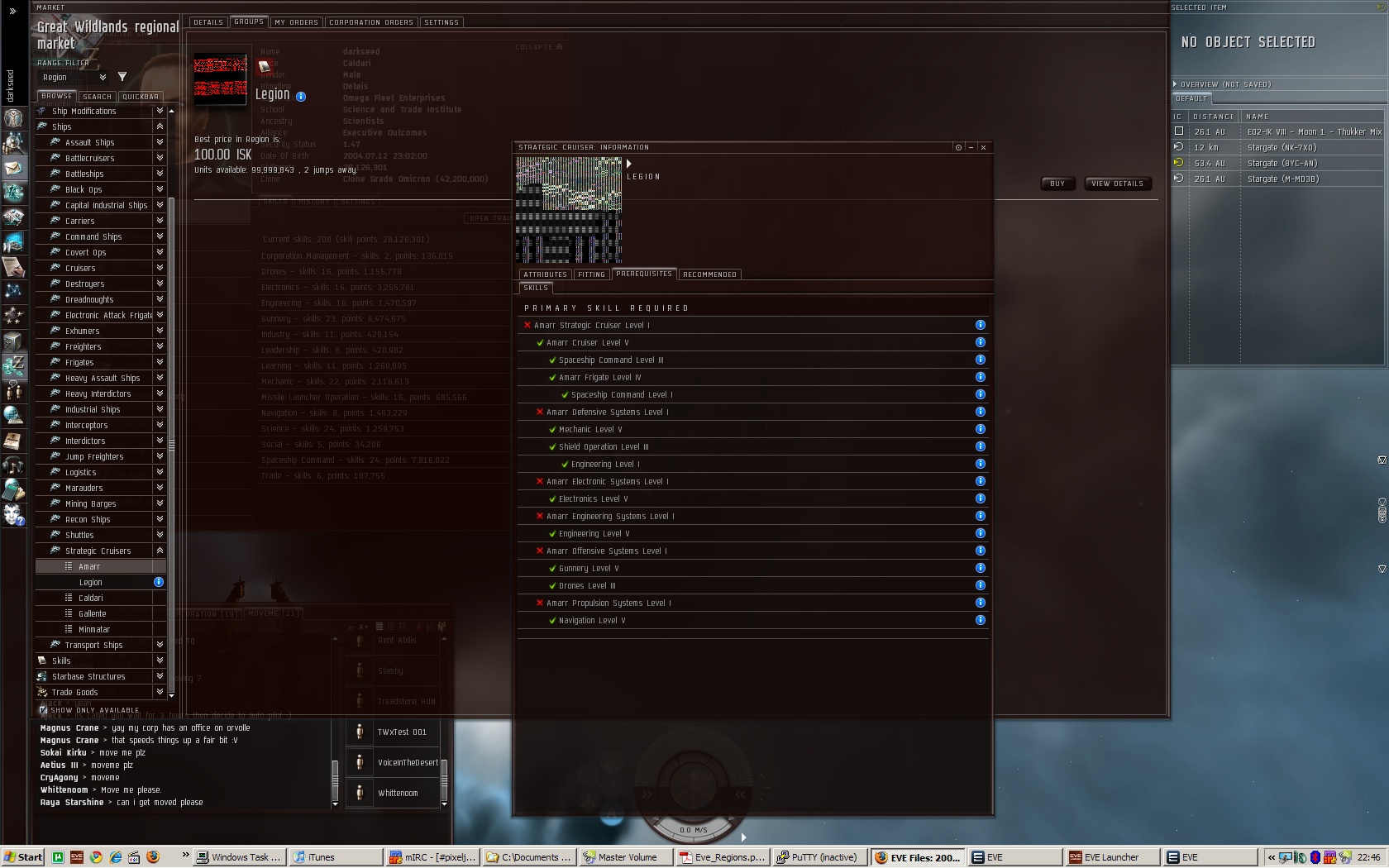
Task: Open the Journal book icon
Action: click(13, 441)
